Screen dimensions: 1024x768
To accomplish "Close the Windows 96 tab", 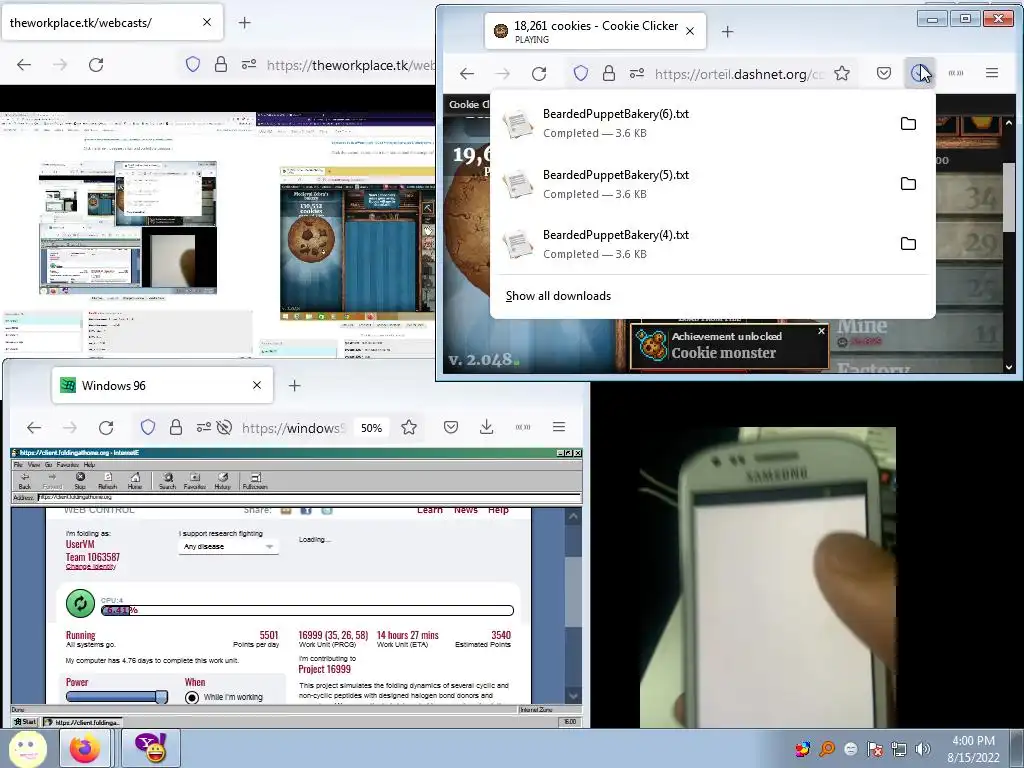I will [257, 385].
